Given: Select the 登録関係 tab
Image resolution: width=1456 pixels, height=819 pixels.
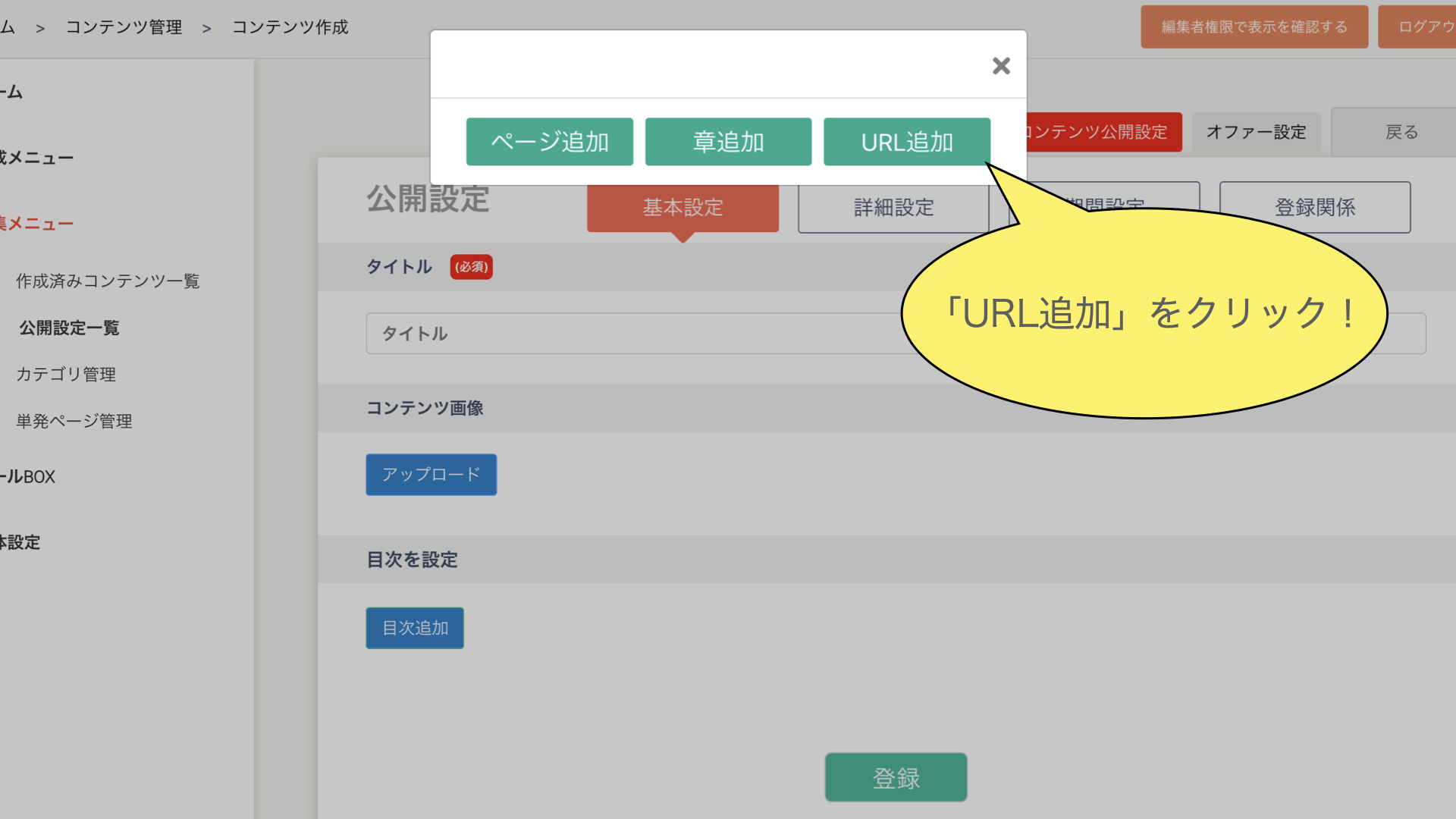Looking at the screenshot, I should [1314, 208].
